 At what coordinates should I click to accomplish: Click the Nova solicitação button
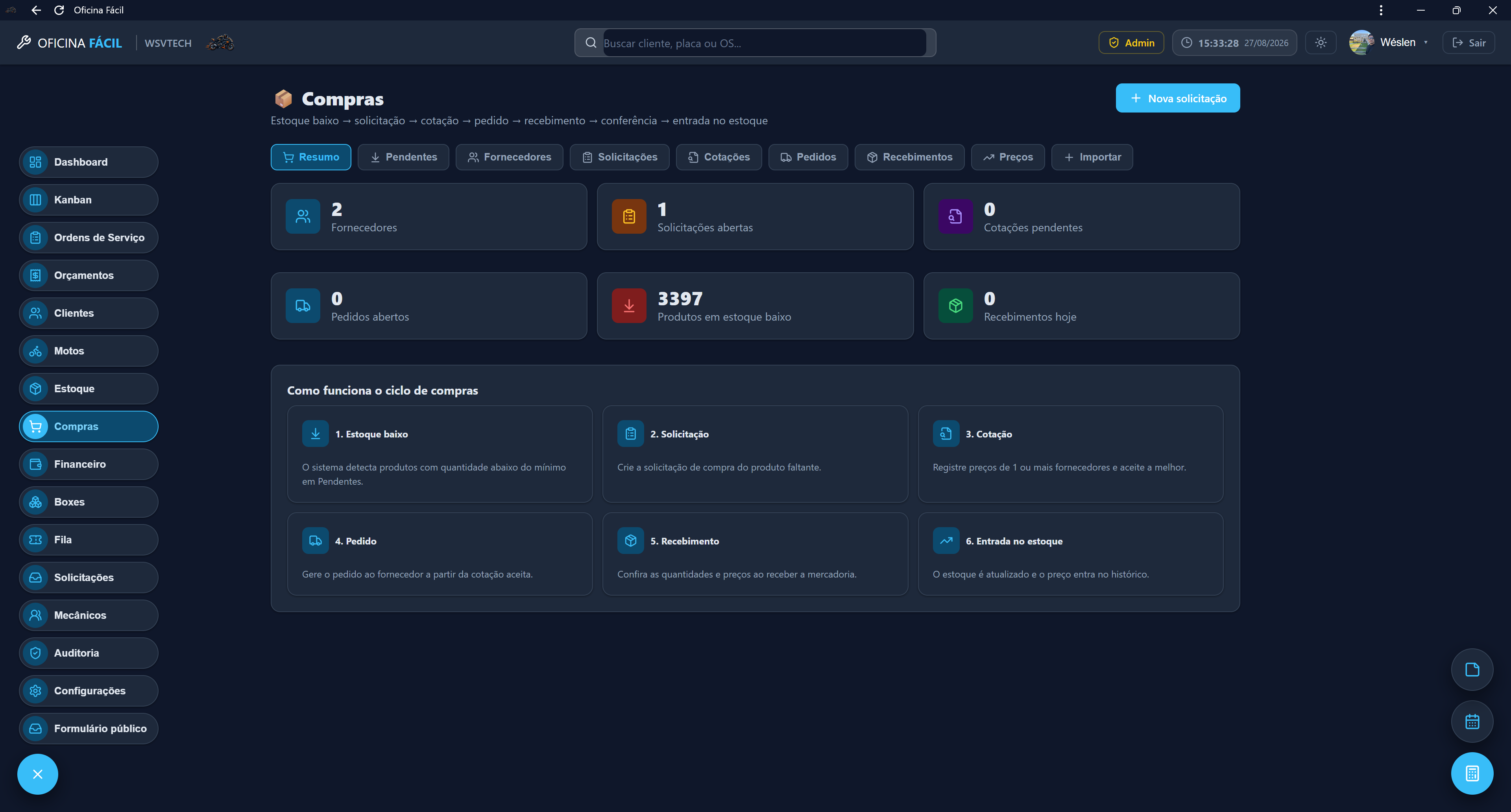pos(1177,98)
